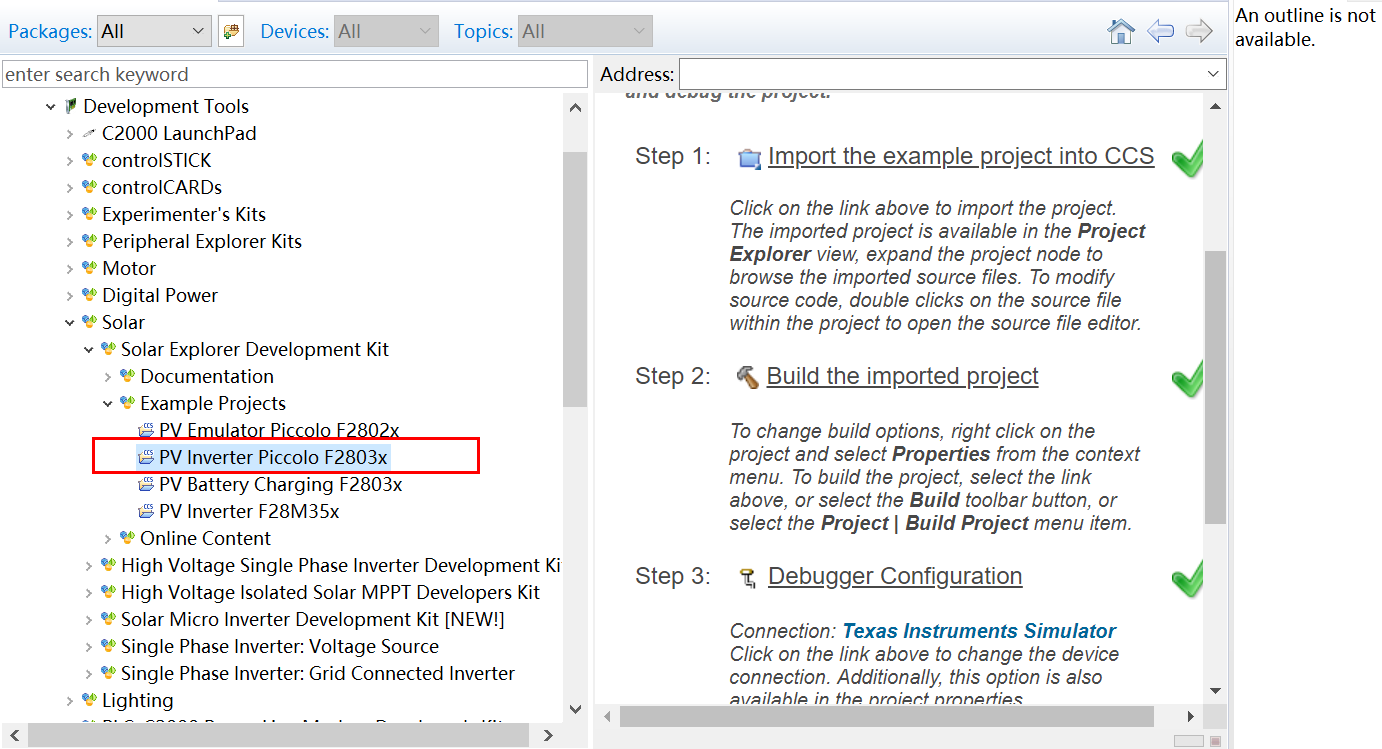
Task: Click the Home icon in toolbar
Action: pos(1121,32)
